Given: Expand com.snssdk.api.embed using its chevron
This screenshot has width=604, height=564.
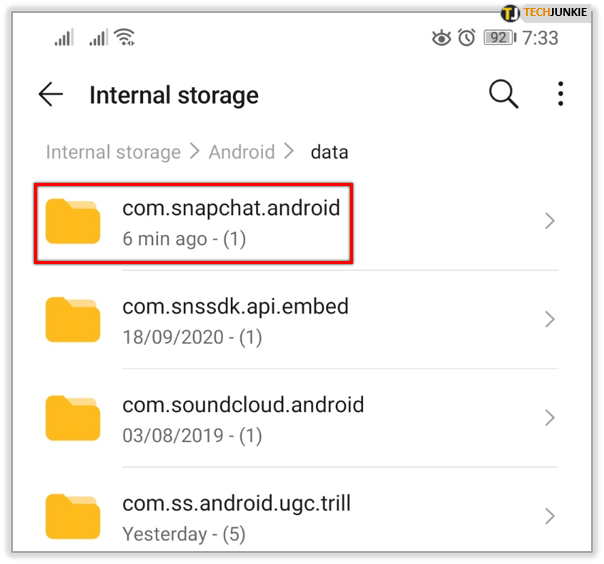Looking at the screenshot, I should (x=550, y=319).
